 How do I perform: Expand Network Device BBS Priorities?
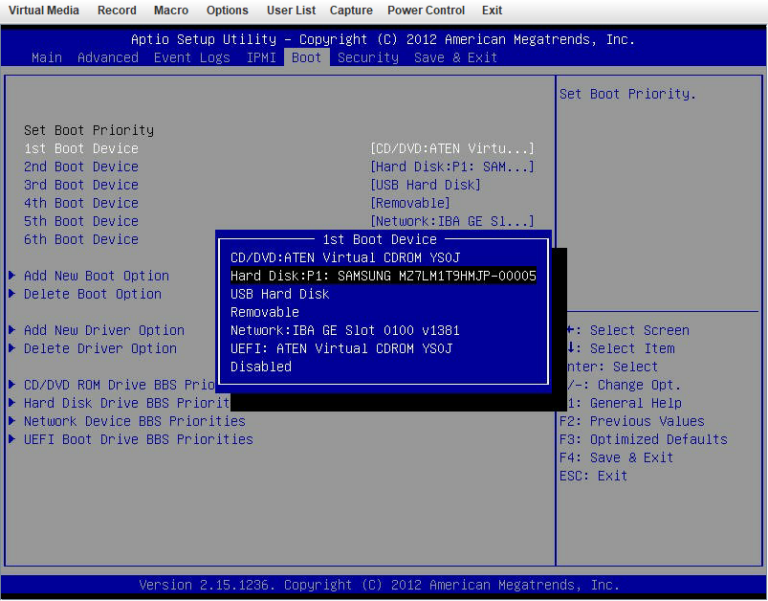pyautogui.click(x=134, y=422)
